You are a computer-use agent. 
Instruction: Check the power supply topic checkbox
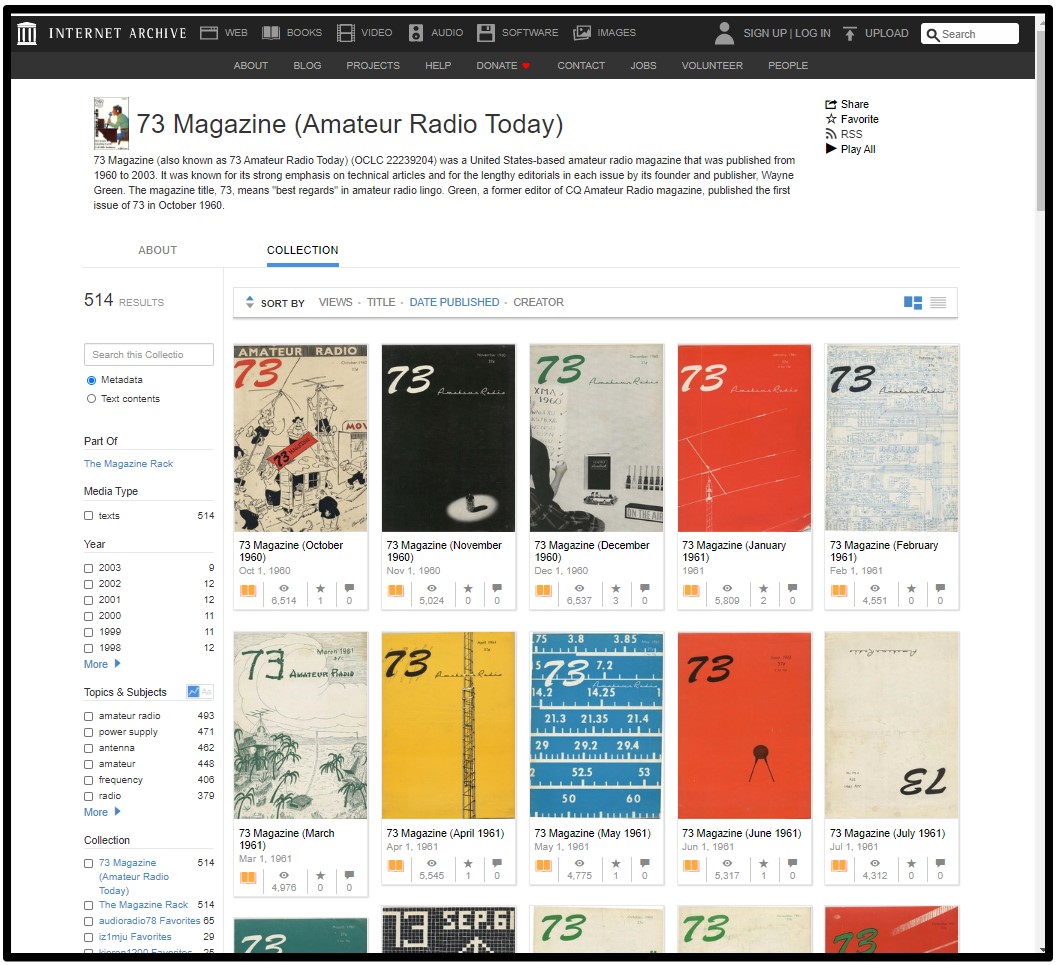(x=88, y=732)
